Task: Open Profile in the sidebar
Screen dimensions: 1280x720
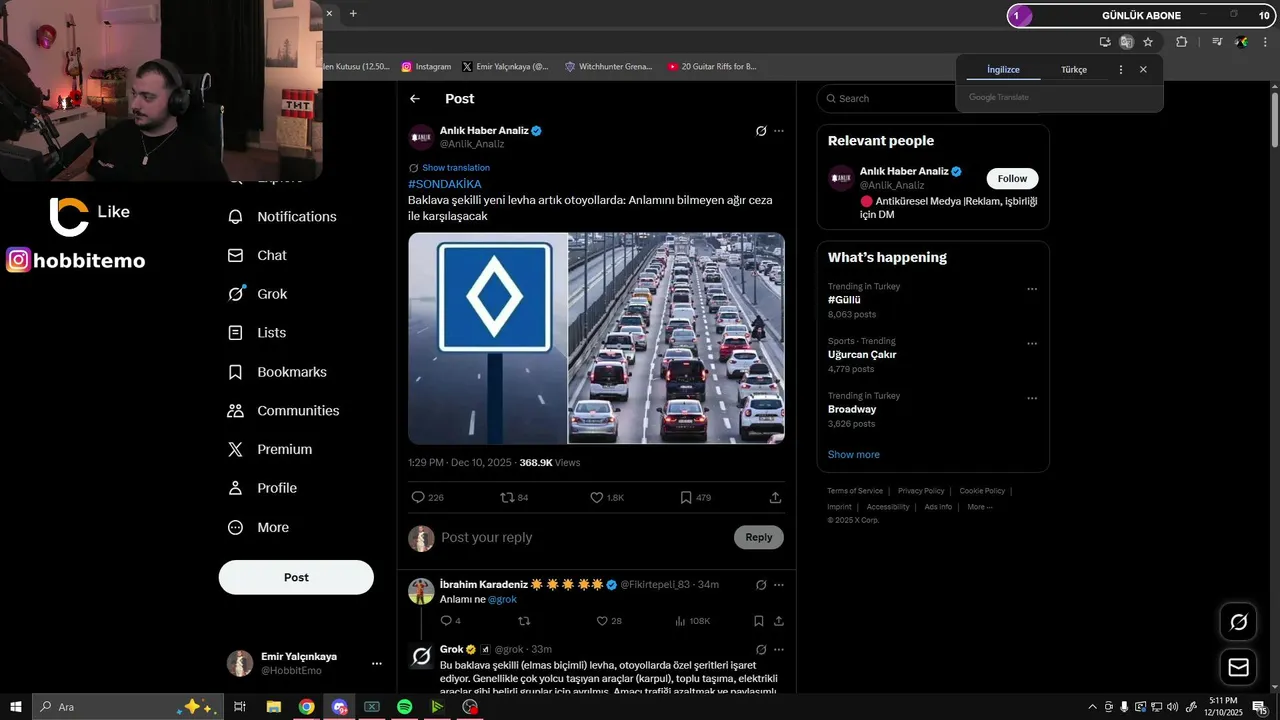Action: tap(263, 488)
